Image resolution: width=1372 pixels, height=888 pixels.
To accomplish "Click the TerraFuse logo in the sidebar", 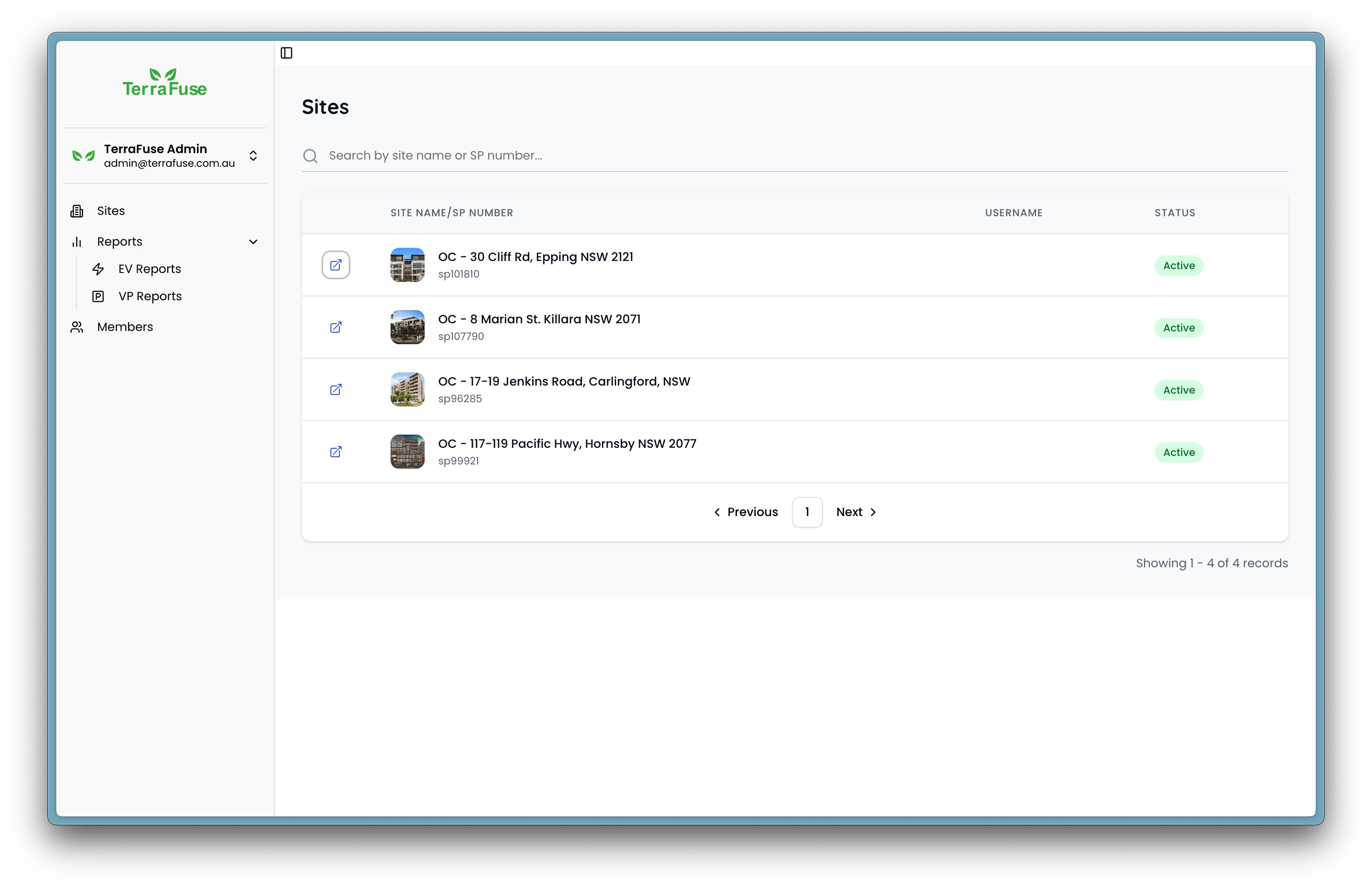I will click(164, 82).
